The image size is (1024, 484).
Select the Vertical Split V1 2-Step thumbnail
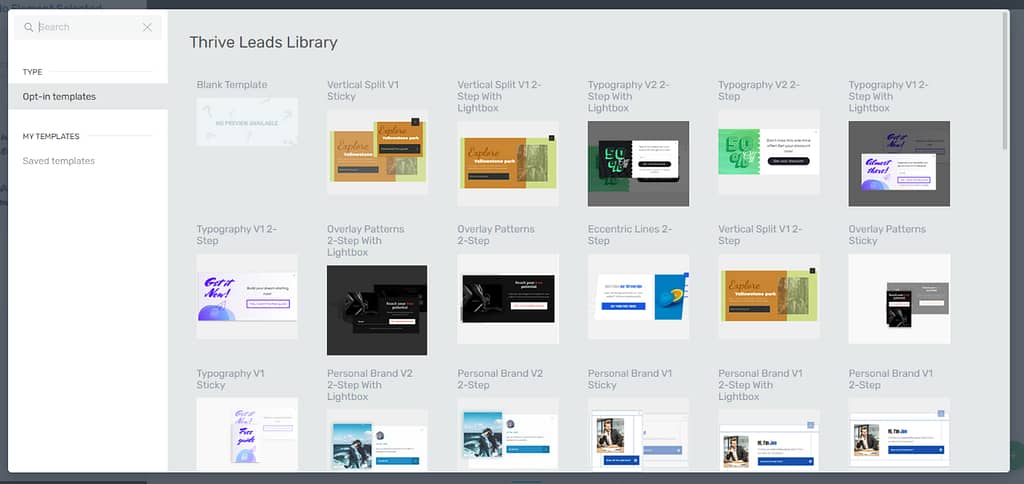769,297
